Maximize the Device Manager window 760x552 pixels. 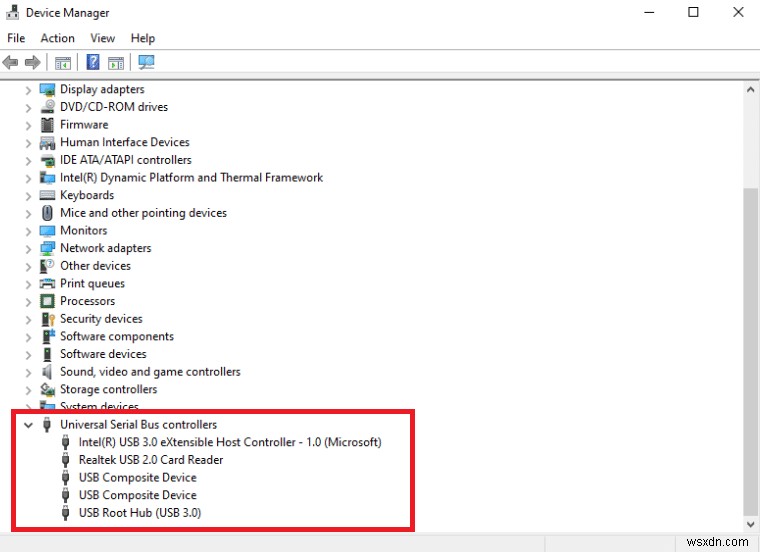pyautogui.click(x=693, y=12)
